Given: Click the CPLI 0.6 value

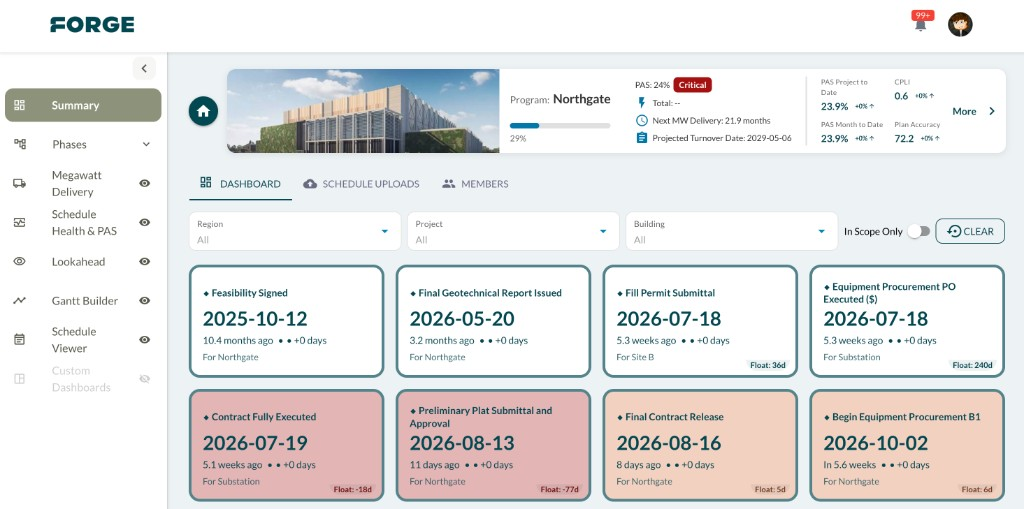Looking at the screenshot, I should coord(901,96).
